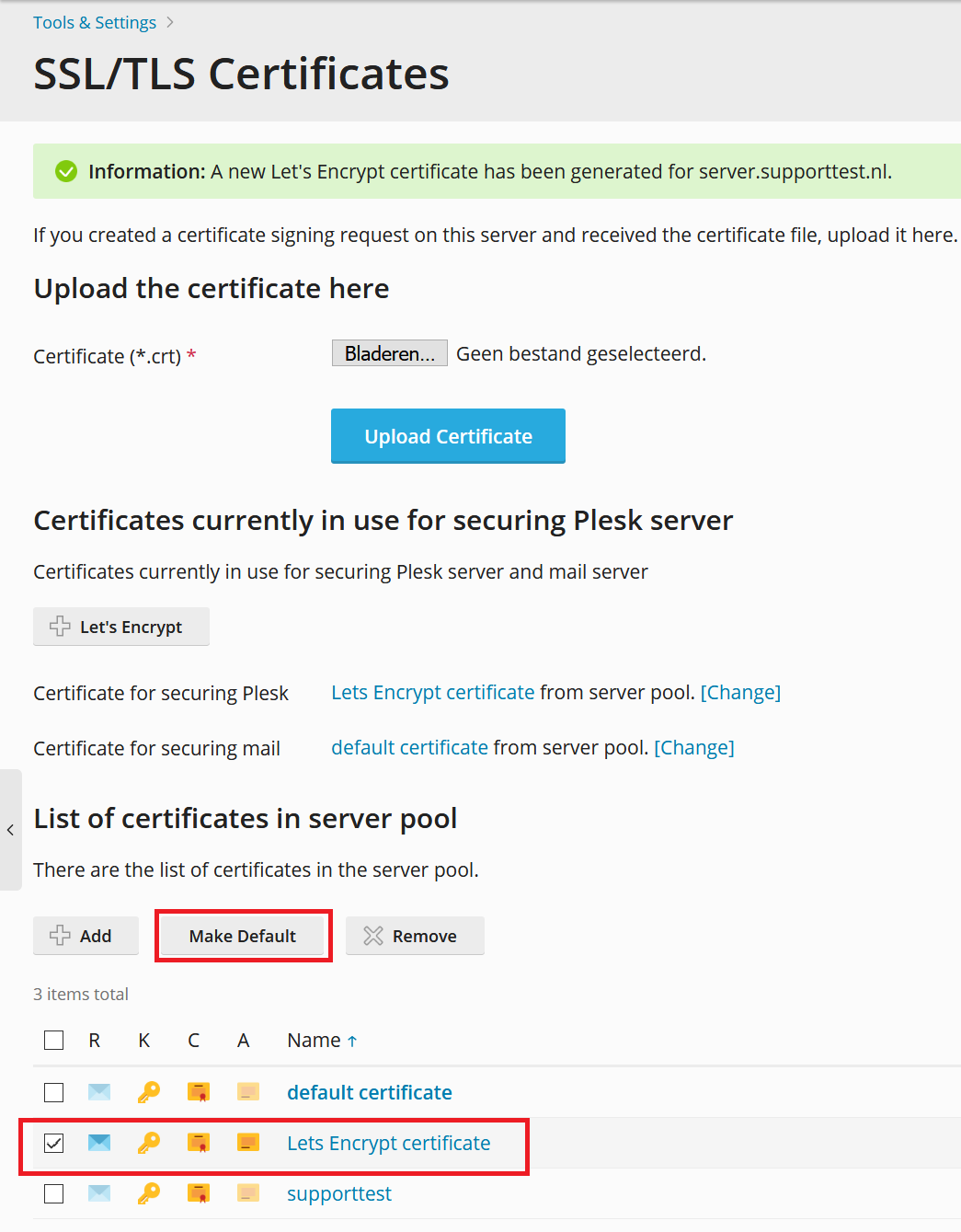Tick the checkbox for default certificate

(x=54, y=1092)
